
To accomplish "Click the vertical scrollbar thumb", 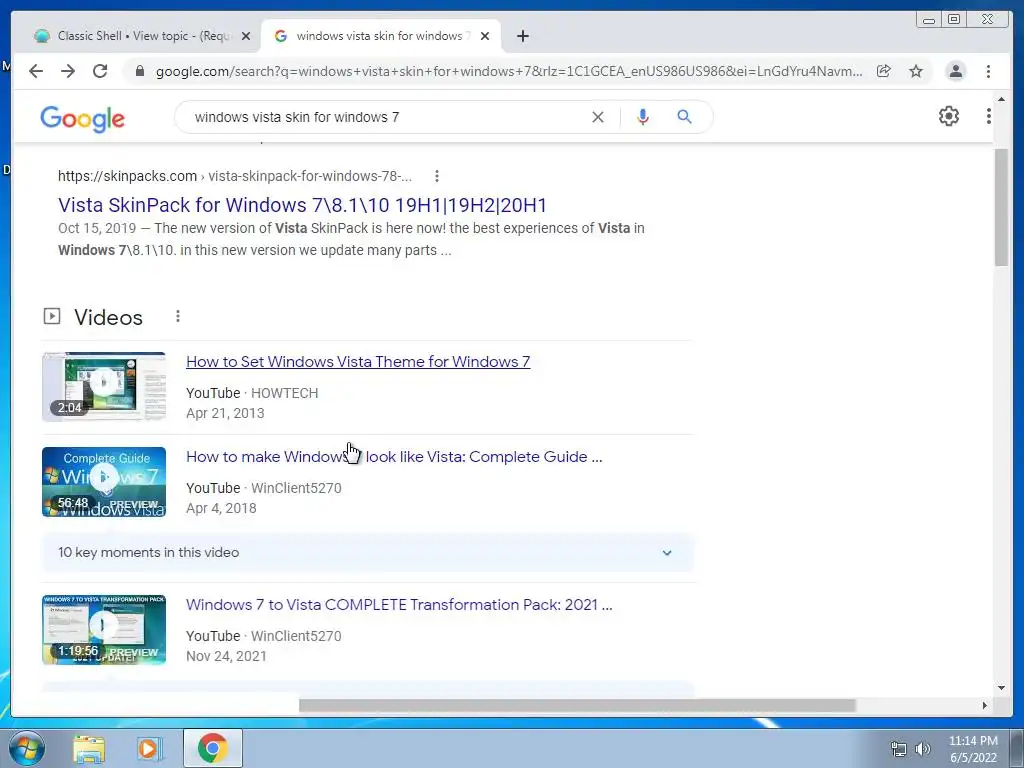I will pos(1001,207).
